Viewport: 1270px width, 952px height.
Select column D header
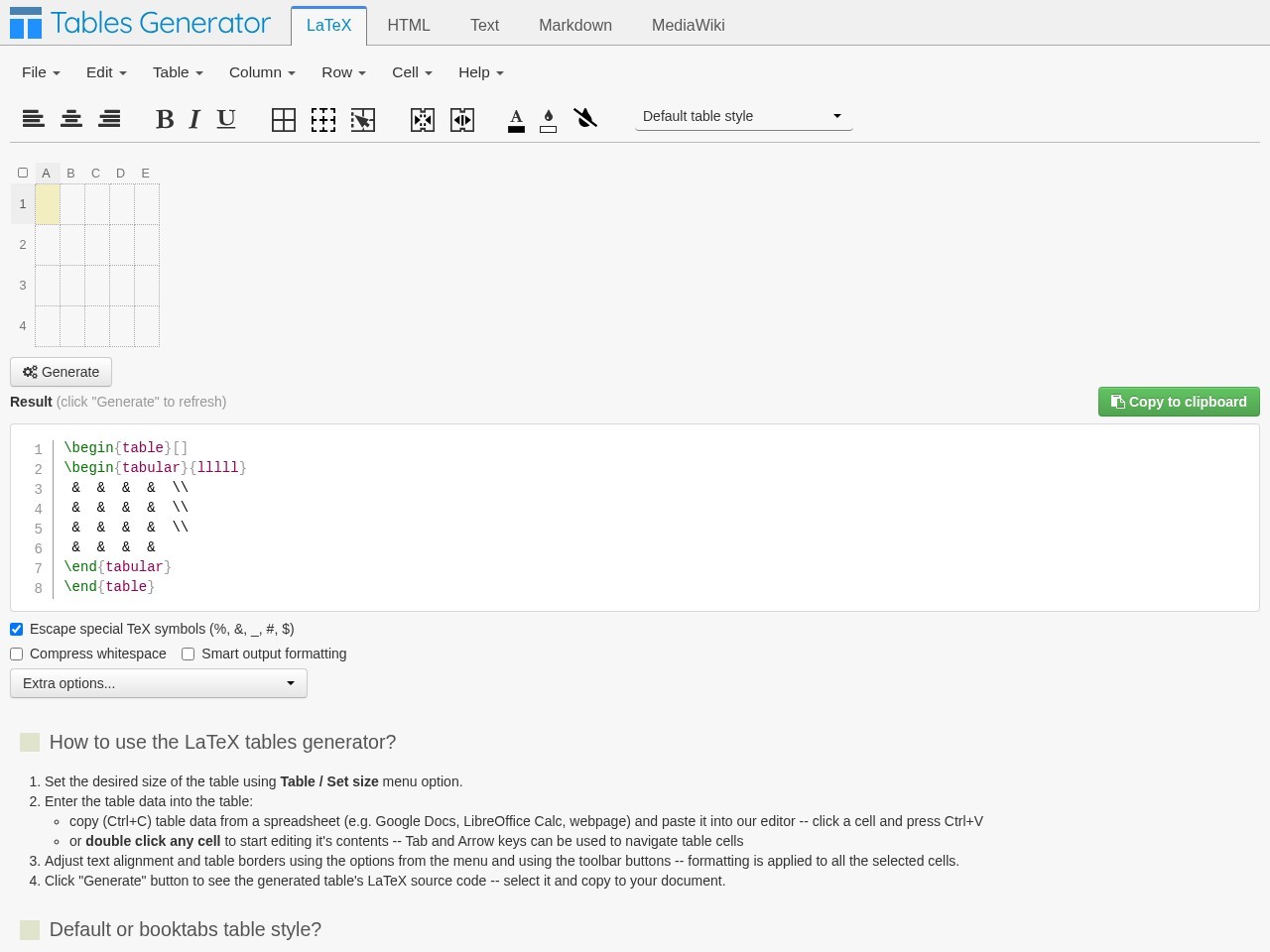(x=121, y=173)
